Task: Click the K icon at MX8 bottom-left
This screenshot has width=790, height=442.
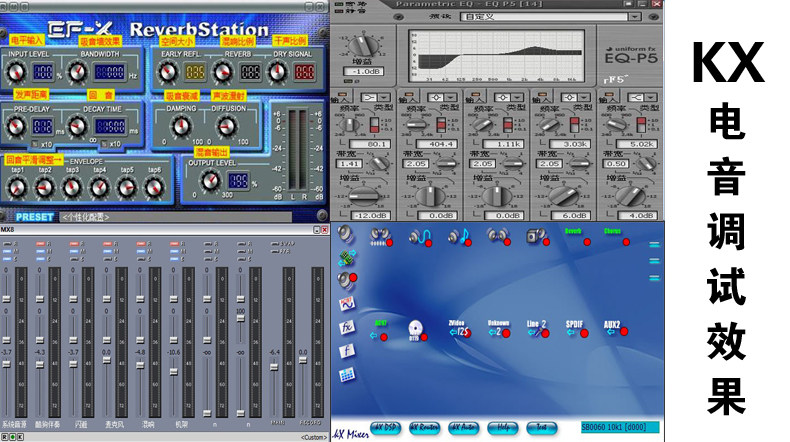Action: pos(21,437)
